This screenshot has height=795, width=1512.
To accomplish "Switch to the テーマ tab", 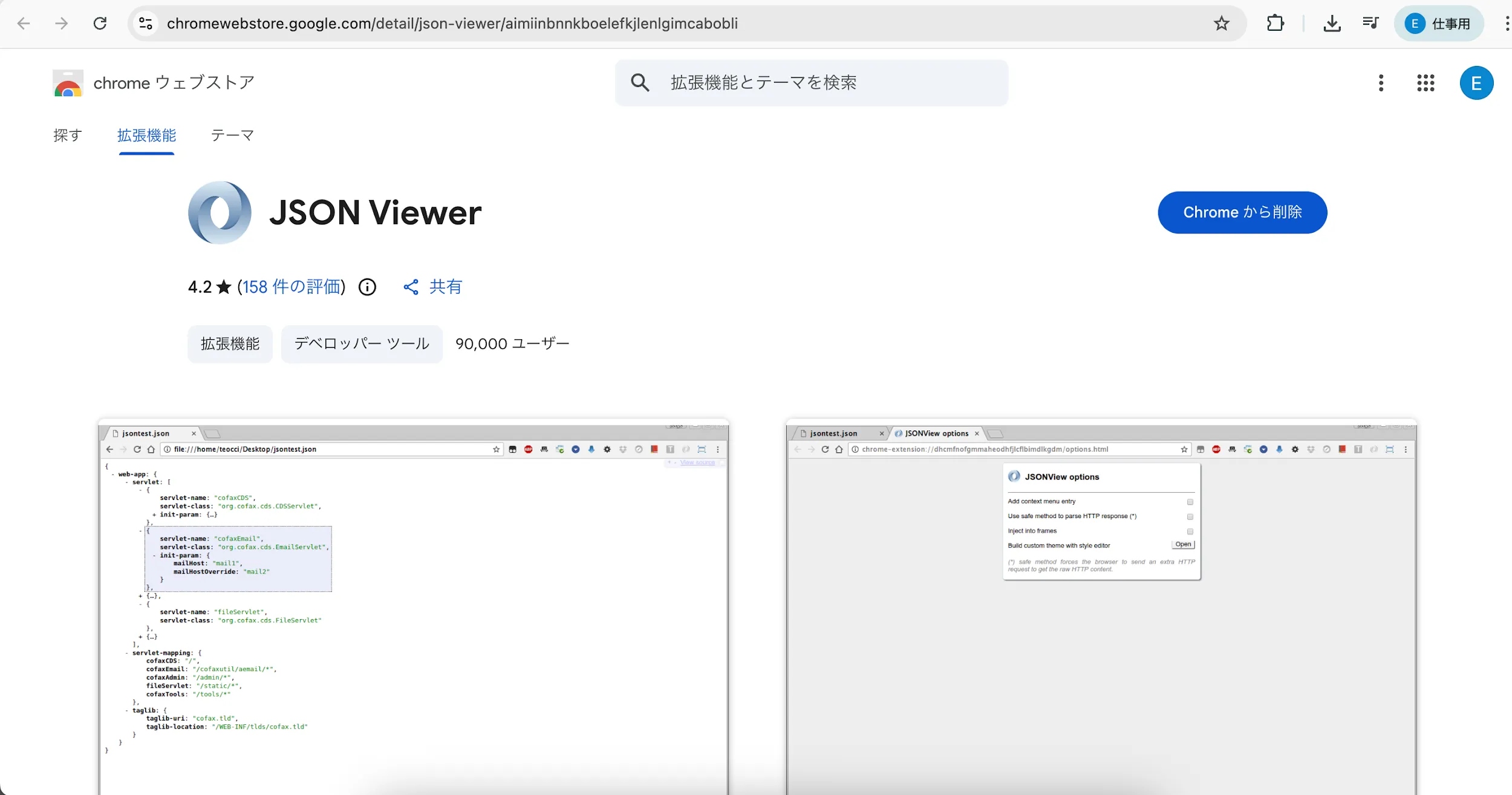I will (232, 135).
